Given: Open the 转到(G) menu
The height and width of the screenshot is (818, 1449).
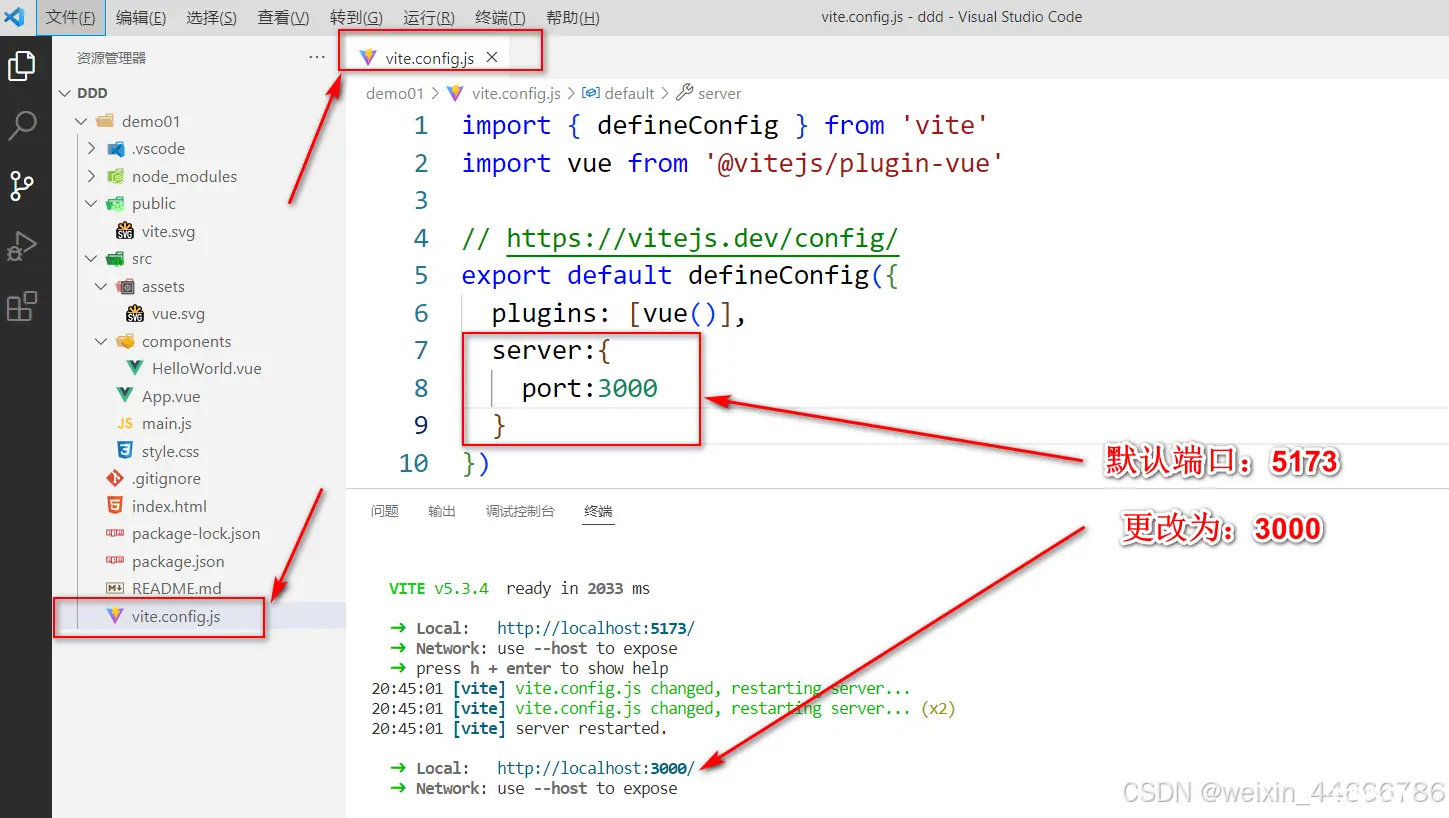Looking at the screenshot, I should (x=356, y=17).
